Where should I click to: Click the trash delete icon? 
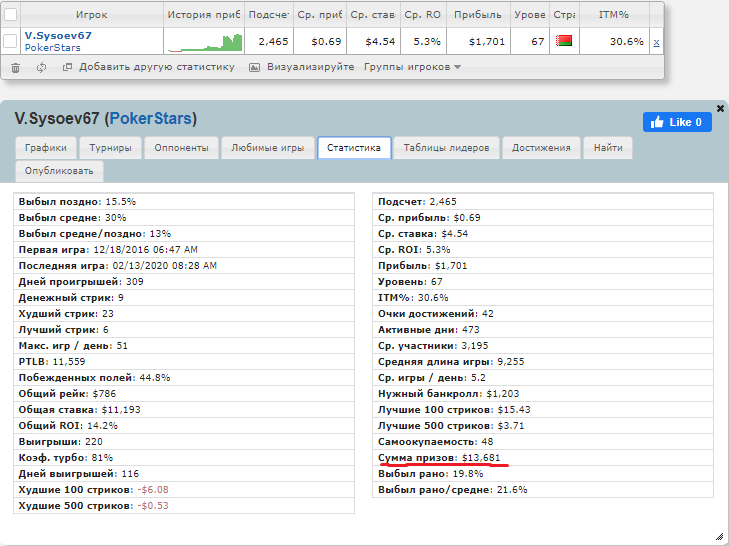click(x=15, y=68)
